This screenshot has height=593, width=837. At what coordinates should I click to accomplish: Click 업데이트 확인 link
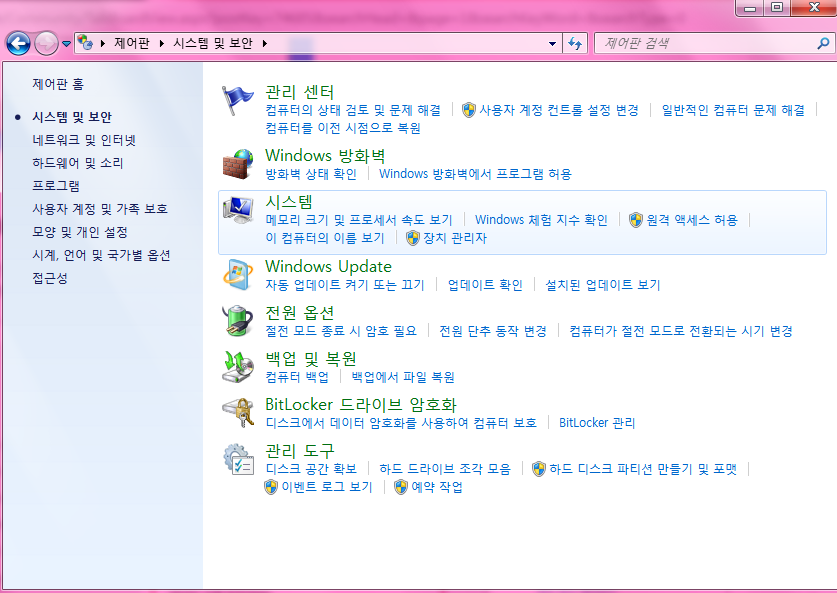pyautogui.click(x=485, y=285)
